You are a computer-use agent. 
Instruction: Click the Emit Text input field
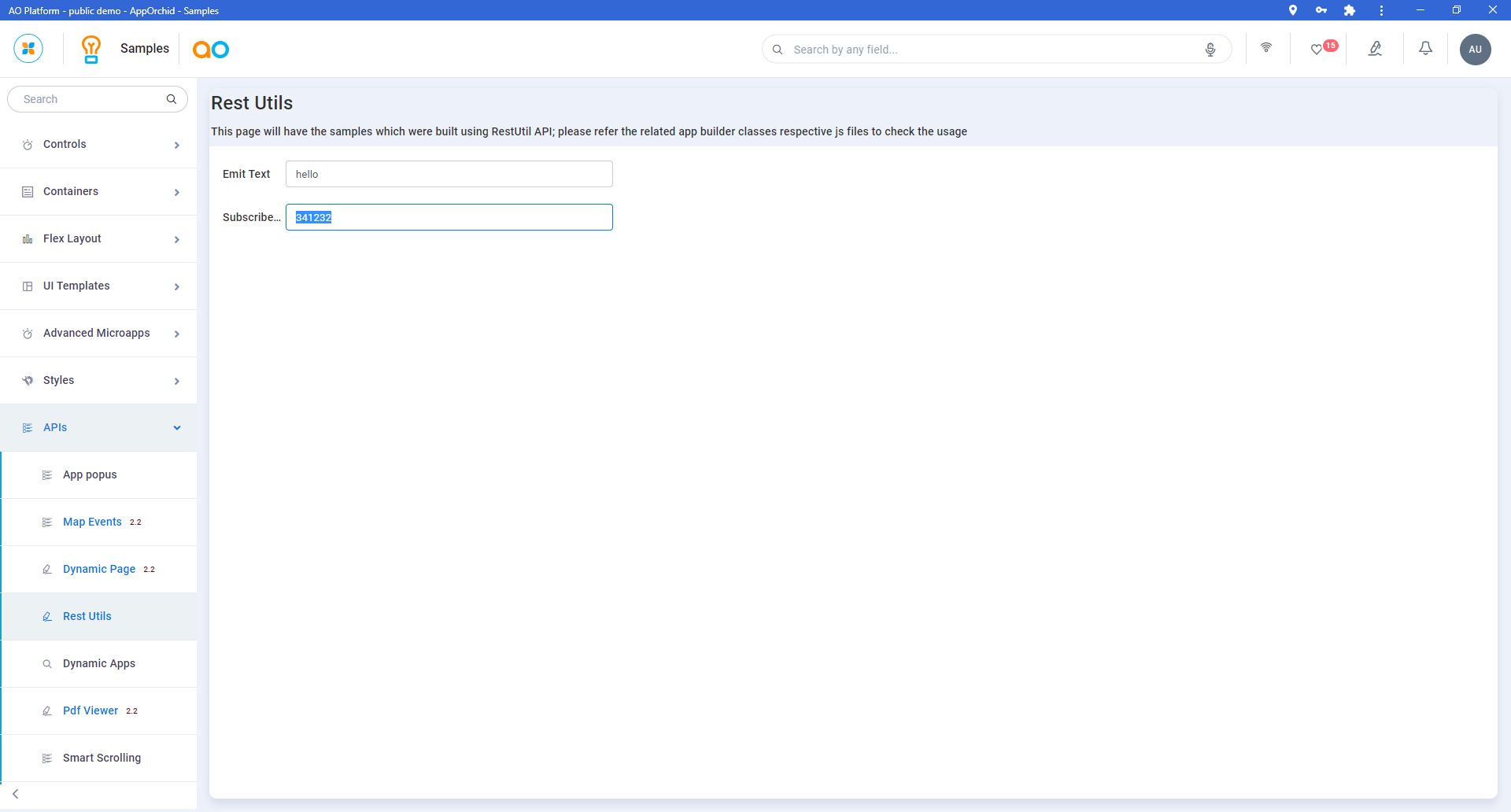pos(449,174)
